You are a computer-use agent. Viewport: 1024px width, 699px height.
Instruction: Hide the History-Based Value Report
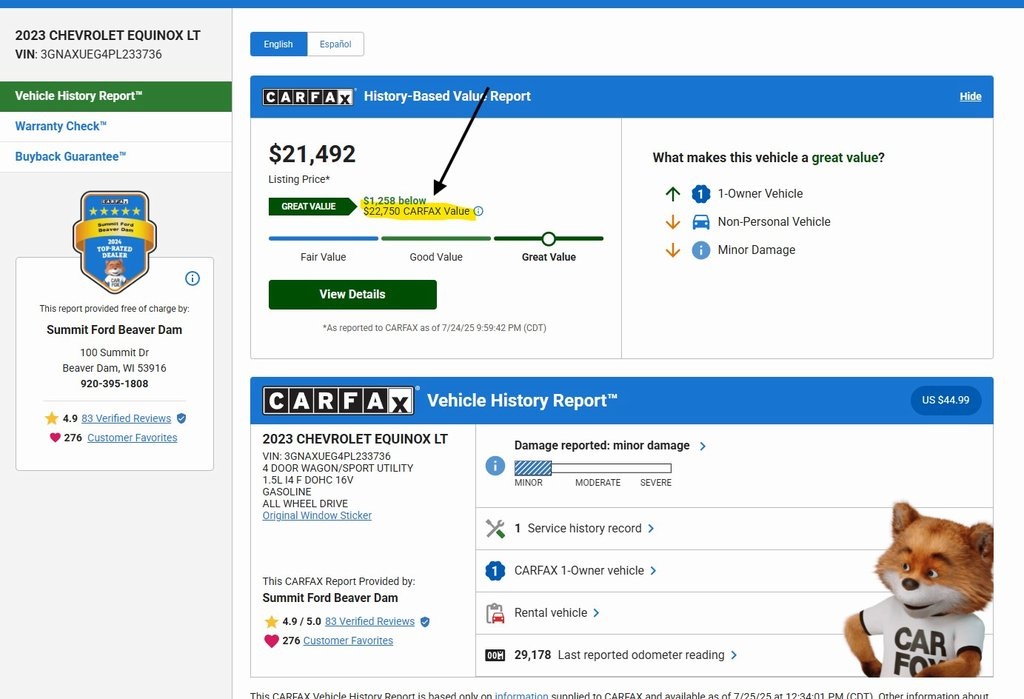(970, 97)
